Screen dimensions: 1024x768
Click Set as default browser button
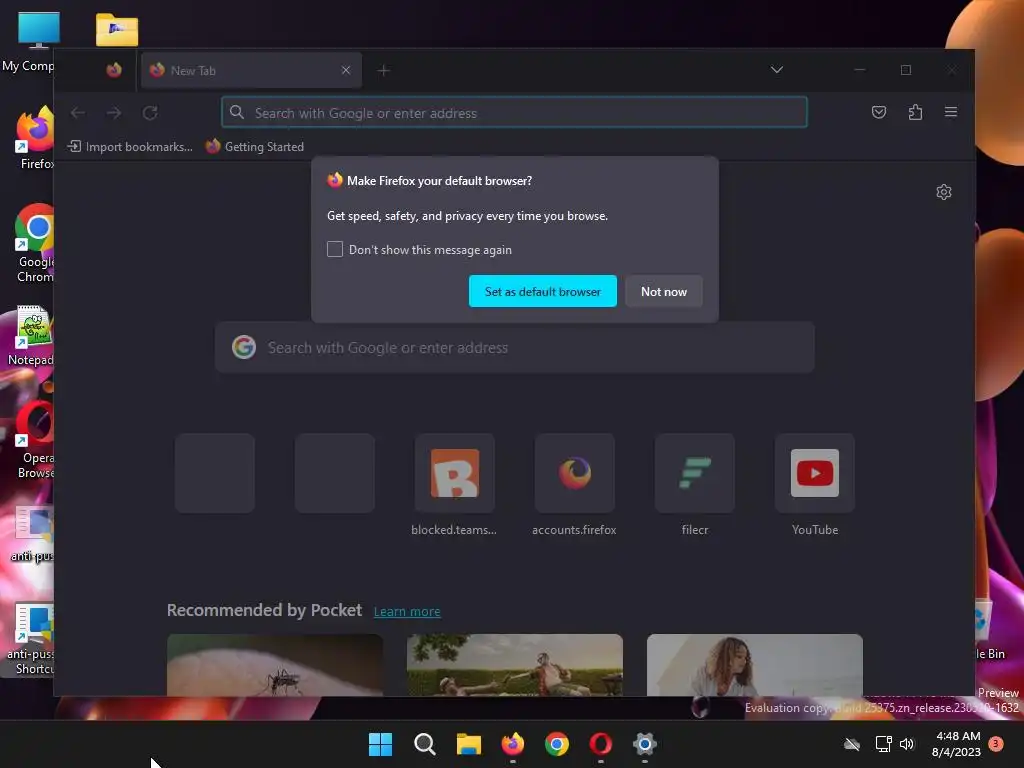coord(543,291)
